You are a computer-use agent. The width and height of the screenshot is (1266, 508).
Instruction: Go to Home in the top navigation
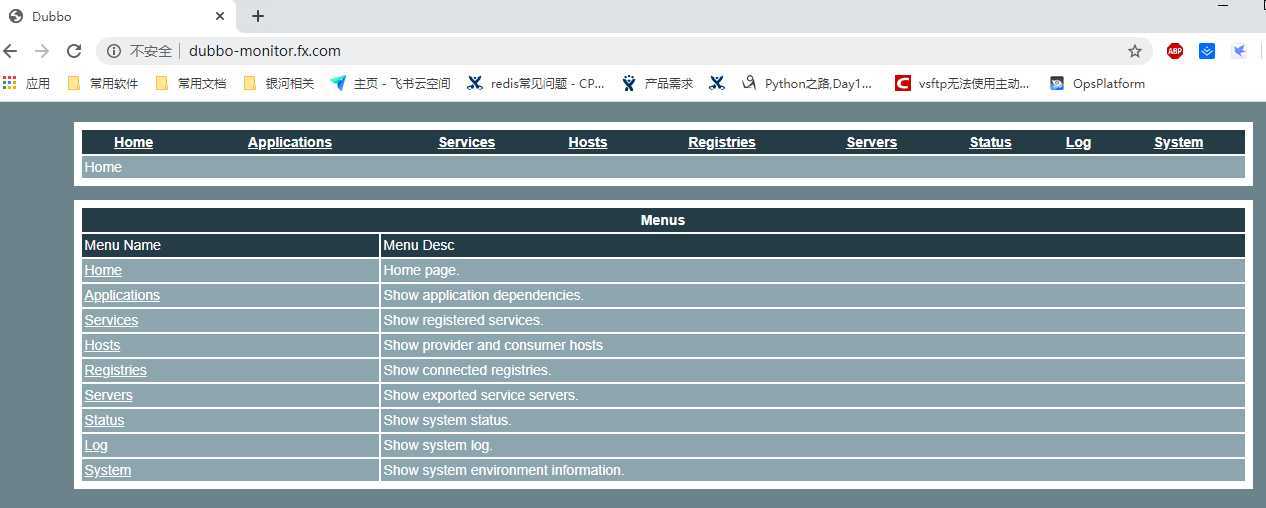133,142
